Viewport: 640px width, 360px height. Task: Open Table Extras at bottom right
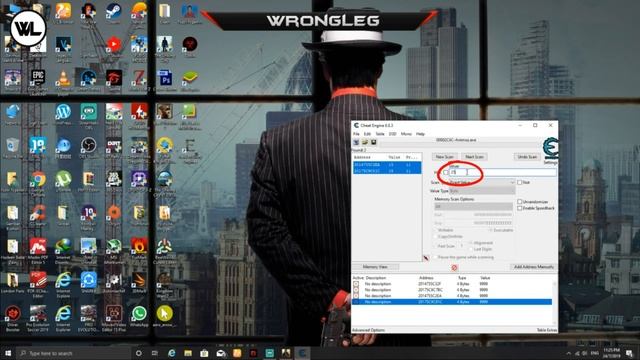click(547, 330)
